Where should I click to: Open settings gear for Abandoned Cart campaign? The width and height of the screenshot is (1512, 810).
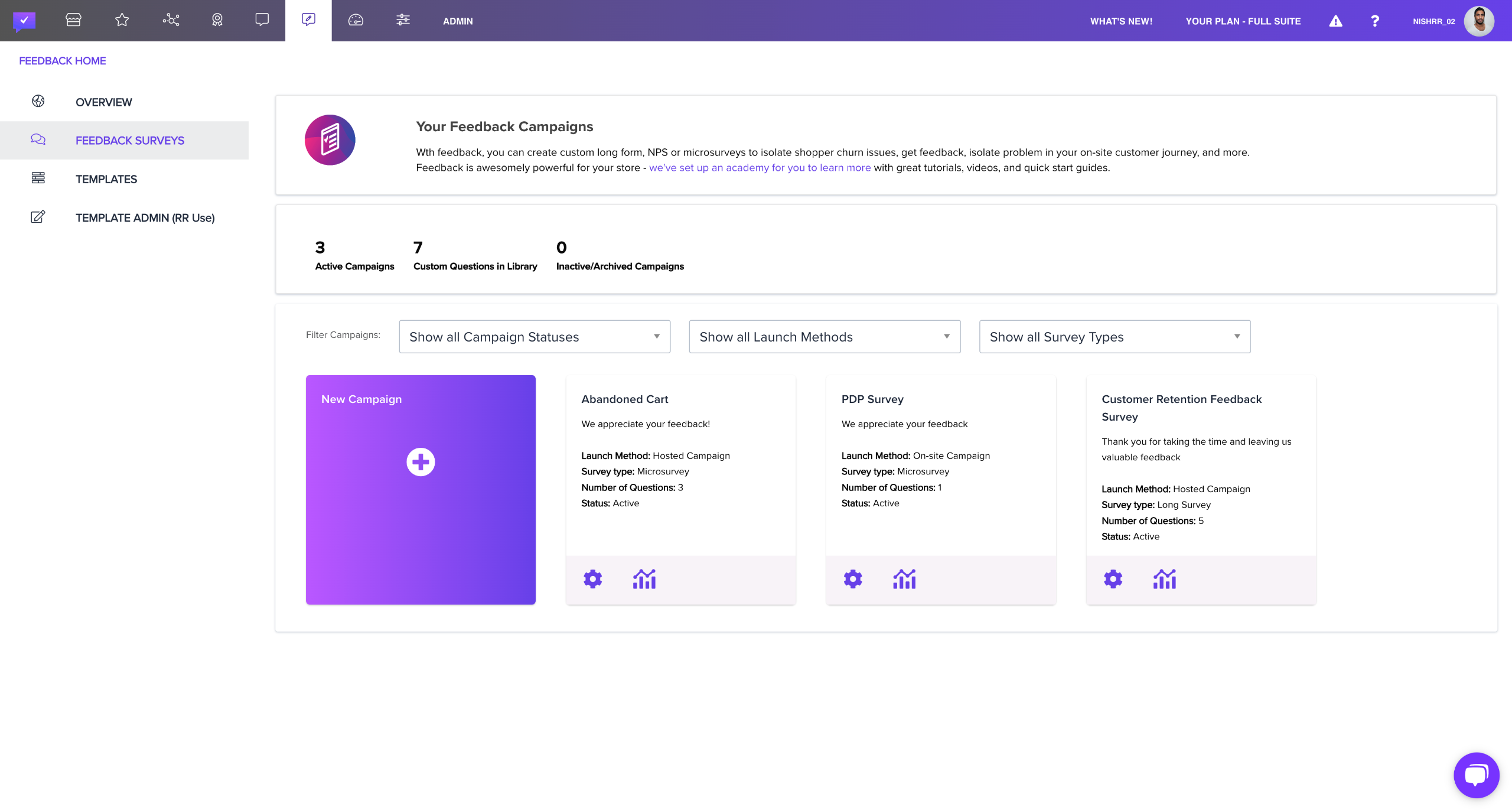pos(592,579)
